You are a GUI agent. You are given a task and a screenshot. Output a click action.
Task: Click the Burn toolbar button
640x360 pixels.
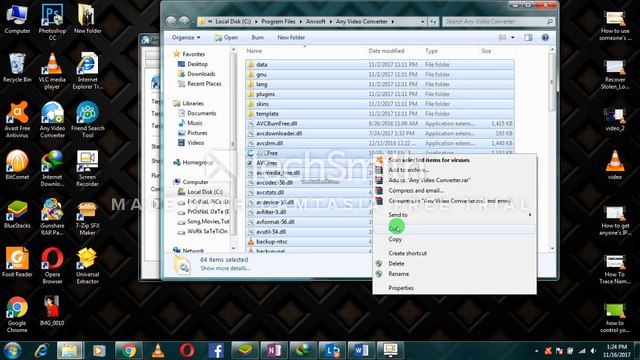tap(258, 38)
